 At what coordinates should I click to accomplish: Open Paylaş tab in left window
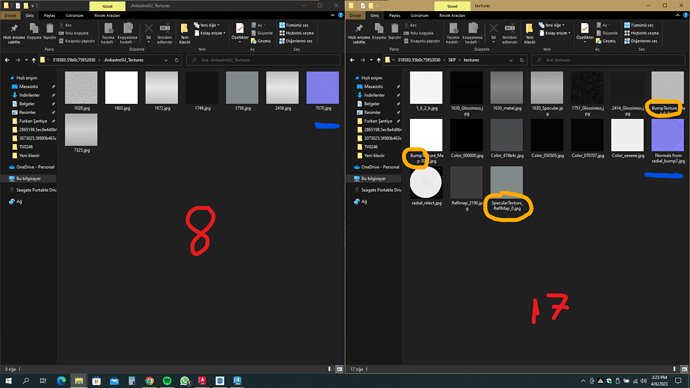coord(49,15)
